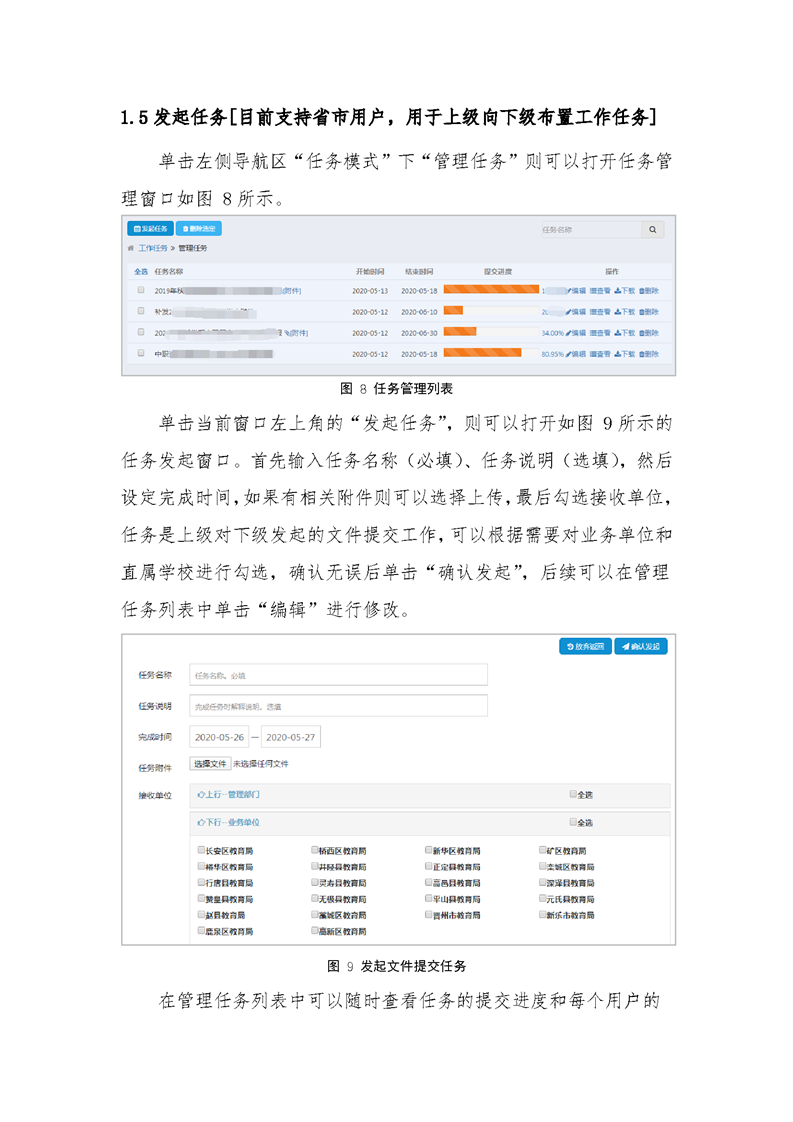Check the 裕华区教育局 checkbox
The width and height of the screenshot is (793, 1122).
pyautogui.click(x=201, y=866)
